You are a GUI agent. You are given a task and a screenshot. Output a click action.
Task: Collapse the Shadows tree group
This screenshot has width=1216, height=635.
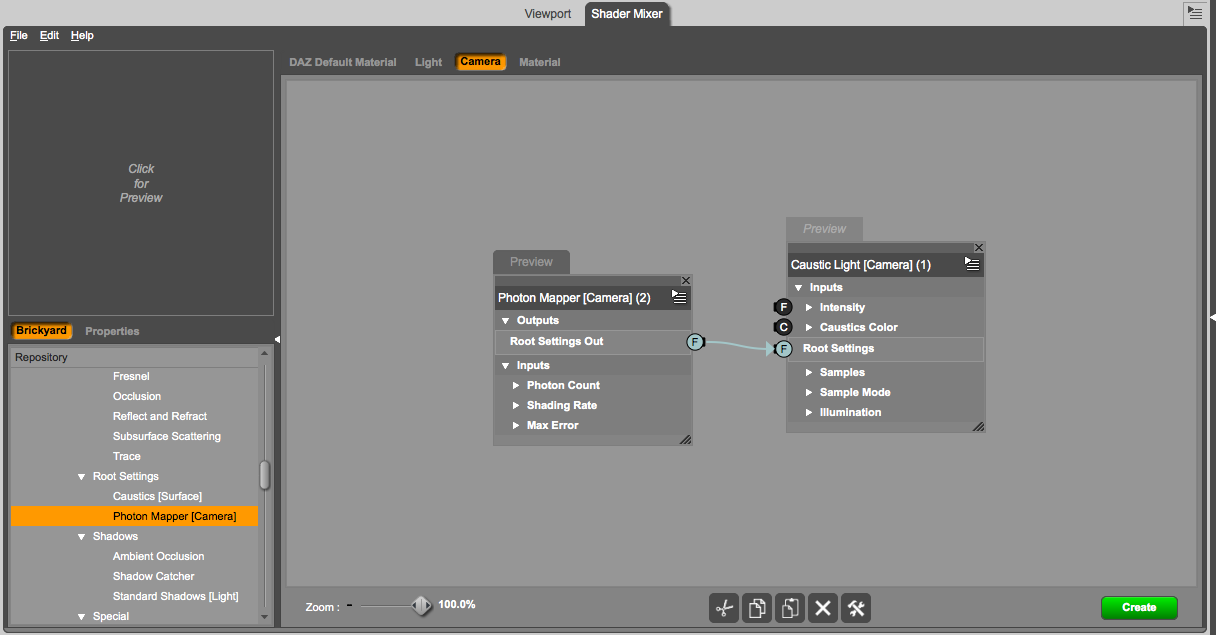(82, 537)
